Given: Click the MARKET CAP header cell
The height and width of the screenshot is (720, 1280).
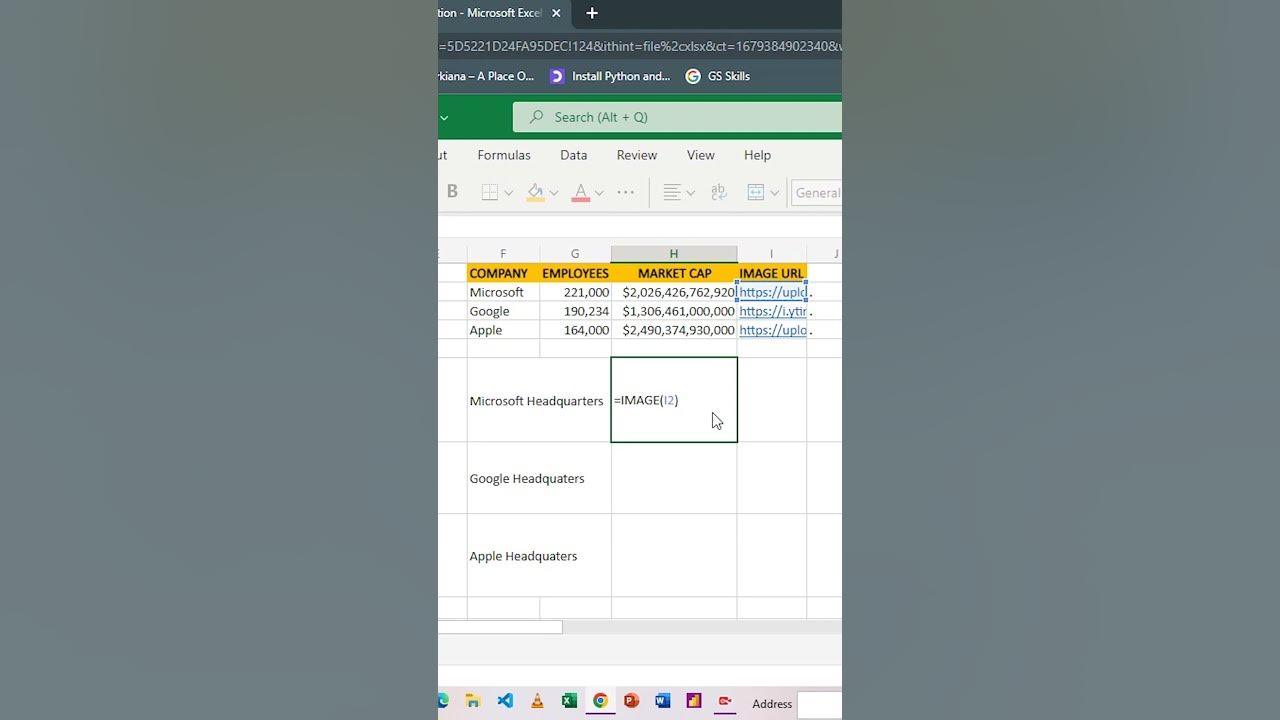Looking at the screenshot, I should pos(674,273).
